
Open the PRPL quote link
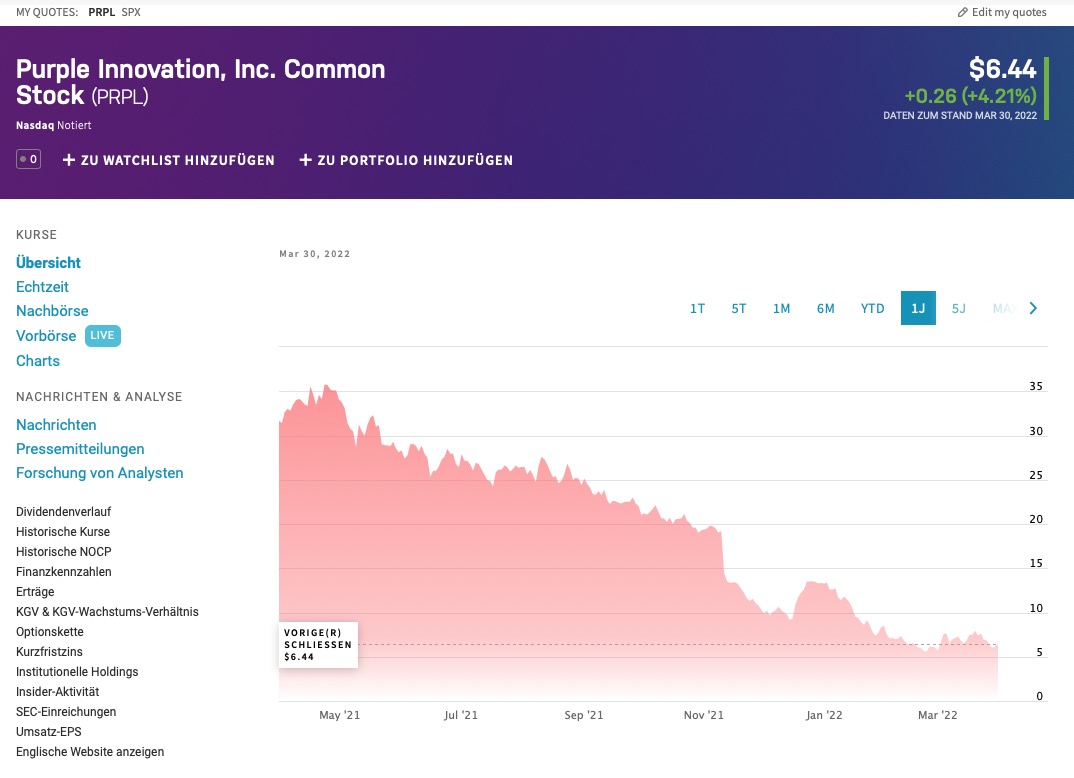[101, 13]
